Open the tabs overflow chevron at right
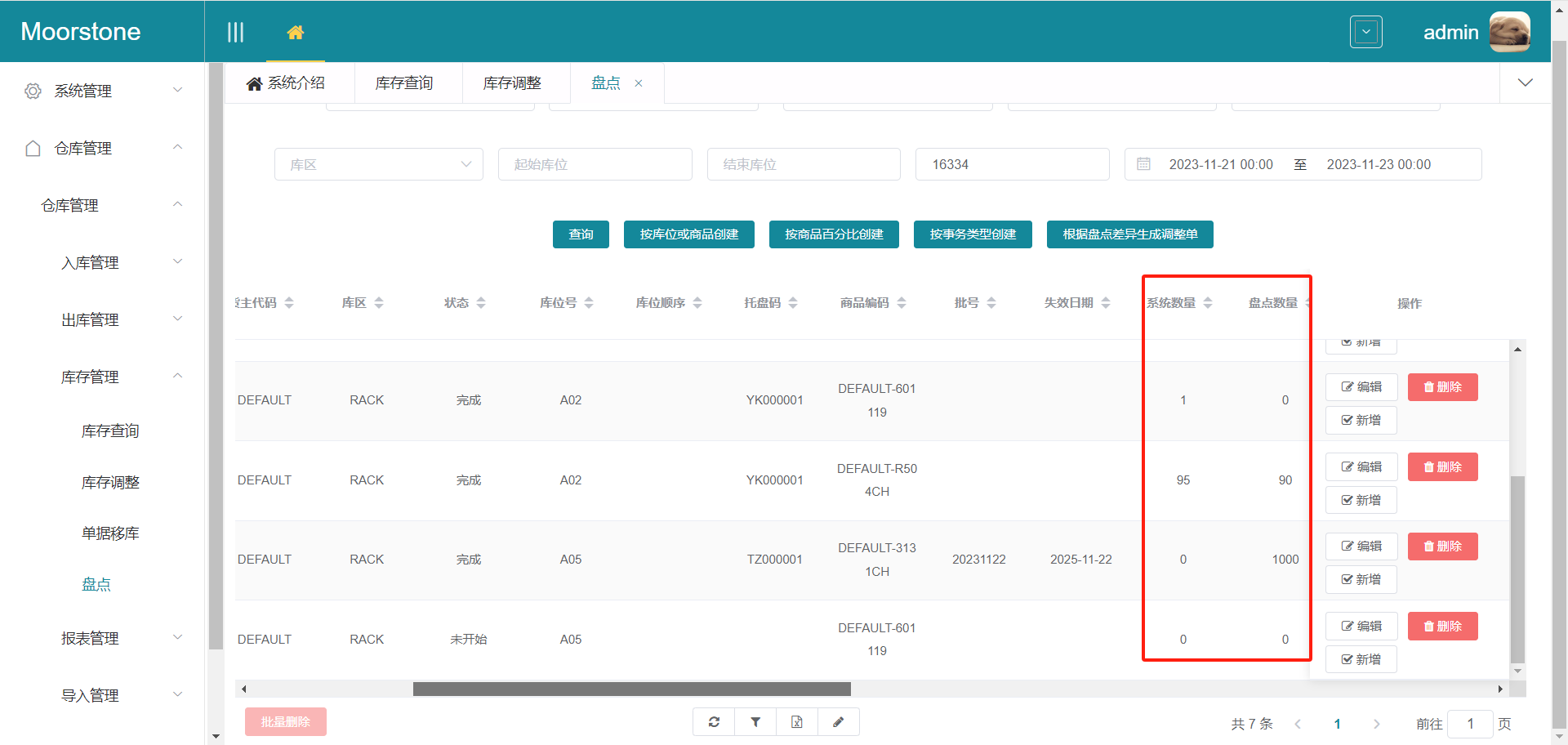Screen dimensions: 1568x745 (x=1525, y=83)
